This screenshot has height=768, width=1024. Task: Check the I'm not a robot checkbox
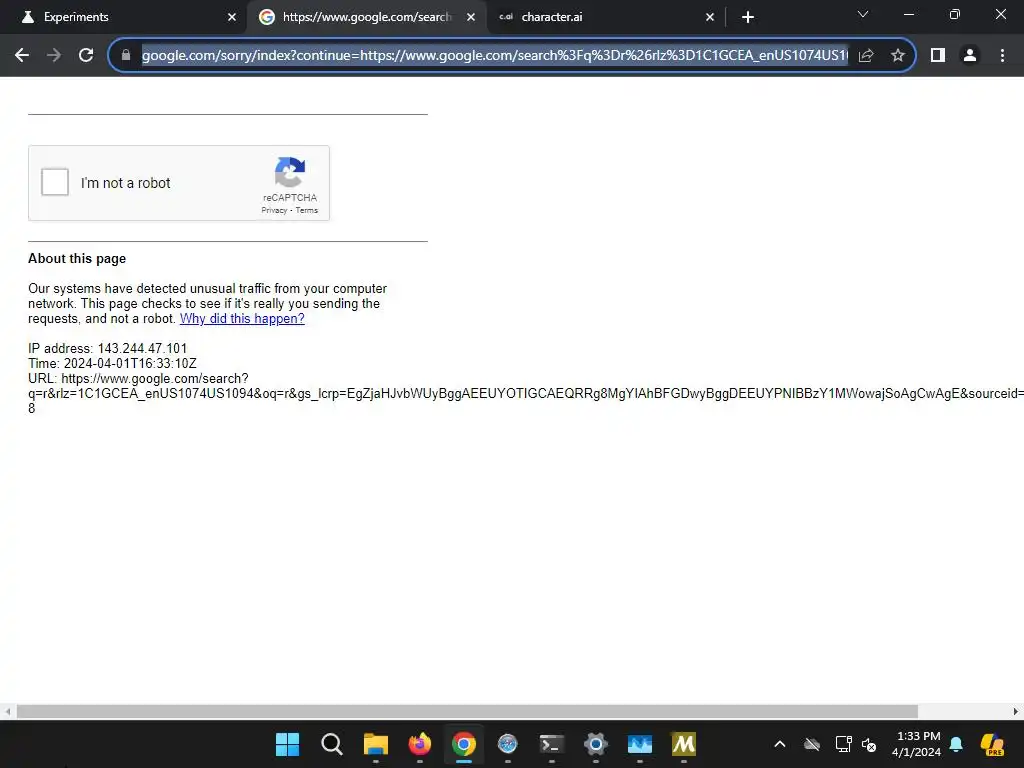coord(55,182)
